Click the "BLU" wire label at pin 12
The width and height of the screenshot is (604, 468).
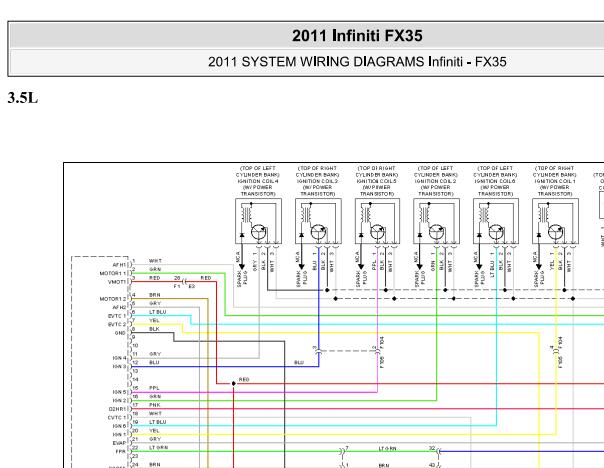tap(154, 362)
